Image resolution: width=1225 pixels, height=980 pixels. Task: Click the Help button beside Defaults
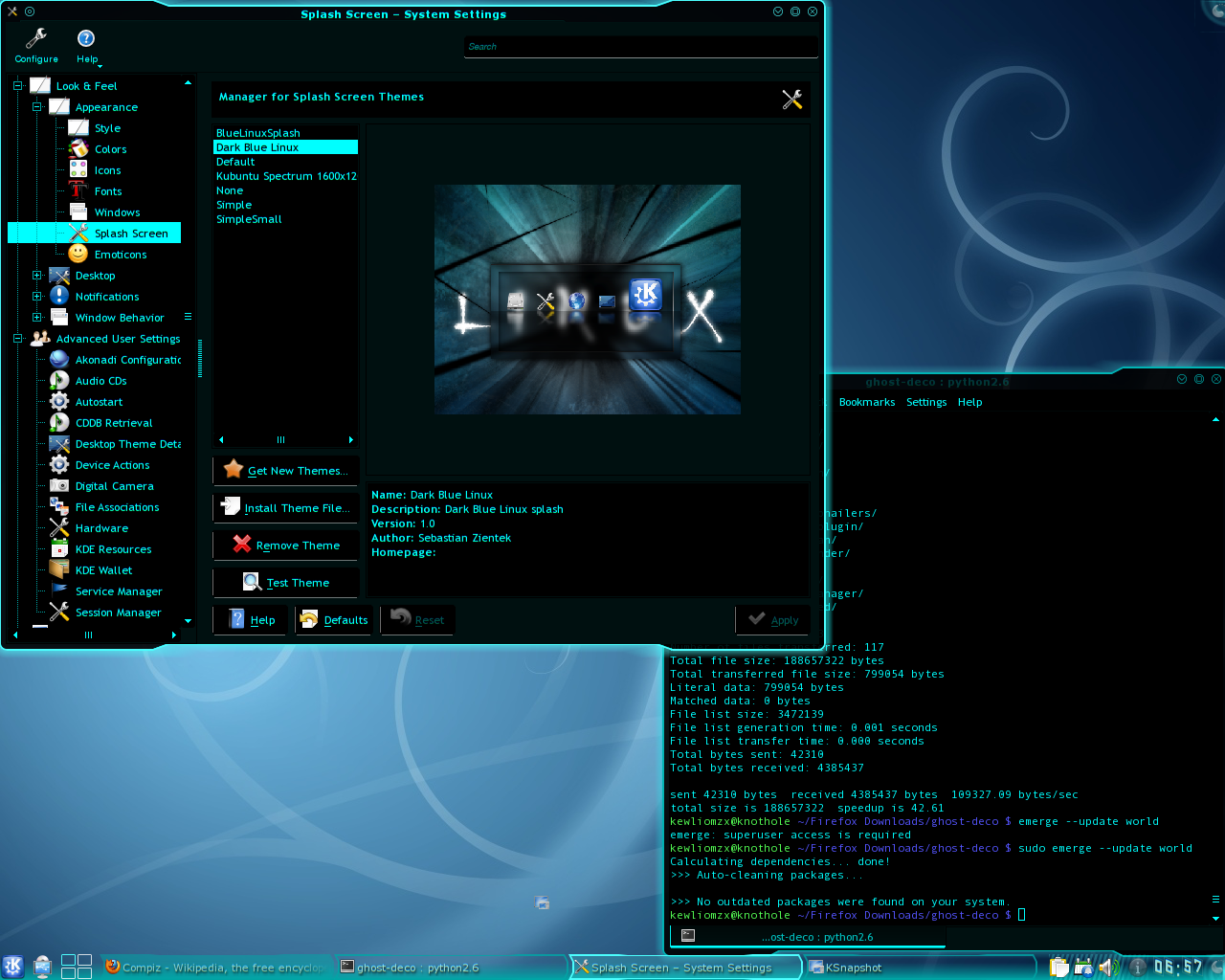(252, 620)
